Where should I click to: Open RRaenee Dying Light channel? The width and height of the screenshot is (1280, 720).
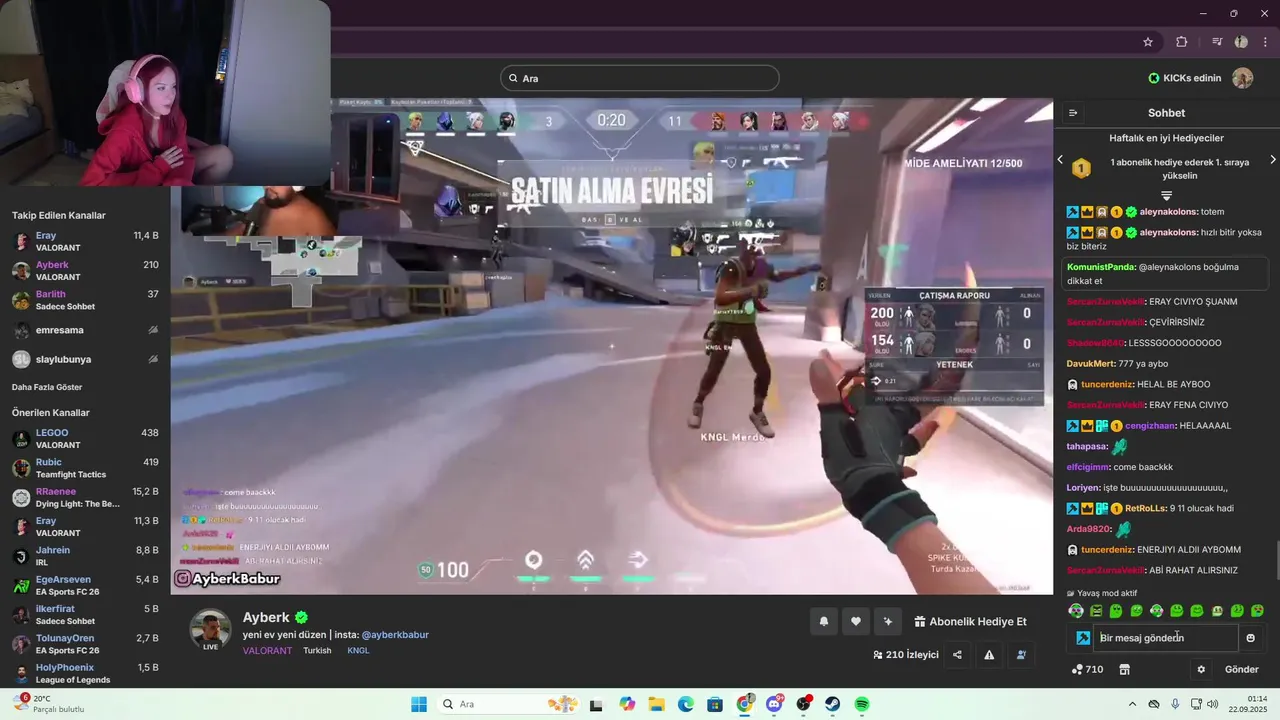(x=85, y=497)
